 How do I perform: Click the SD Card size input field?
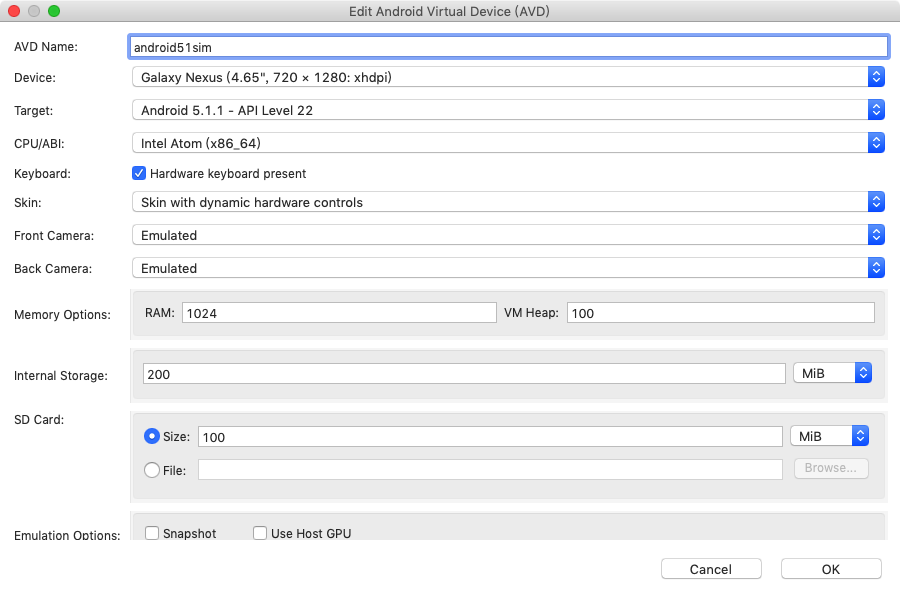coord(490,436)
